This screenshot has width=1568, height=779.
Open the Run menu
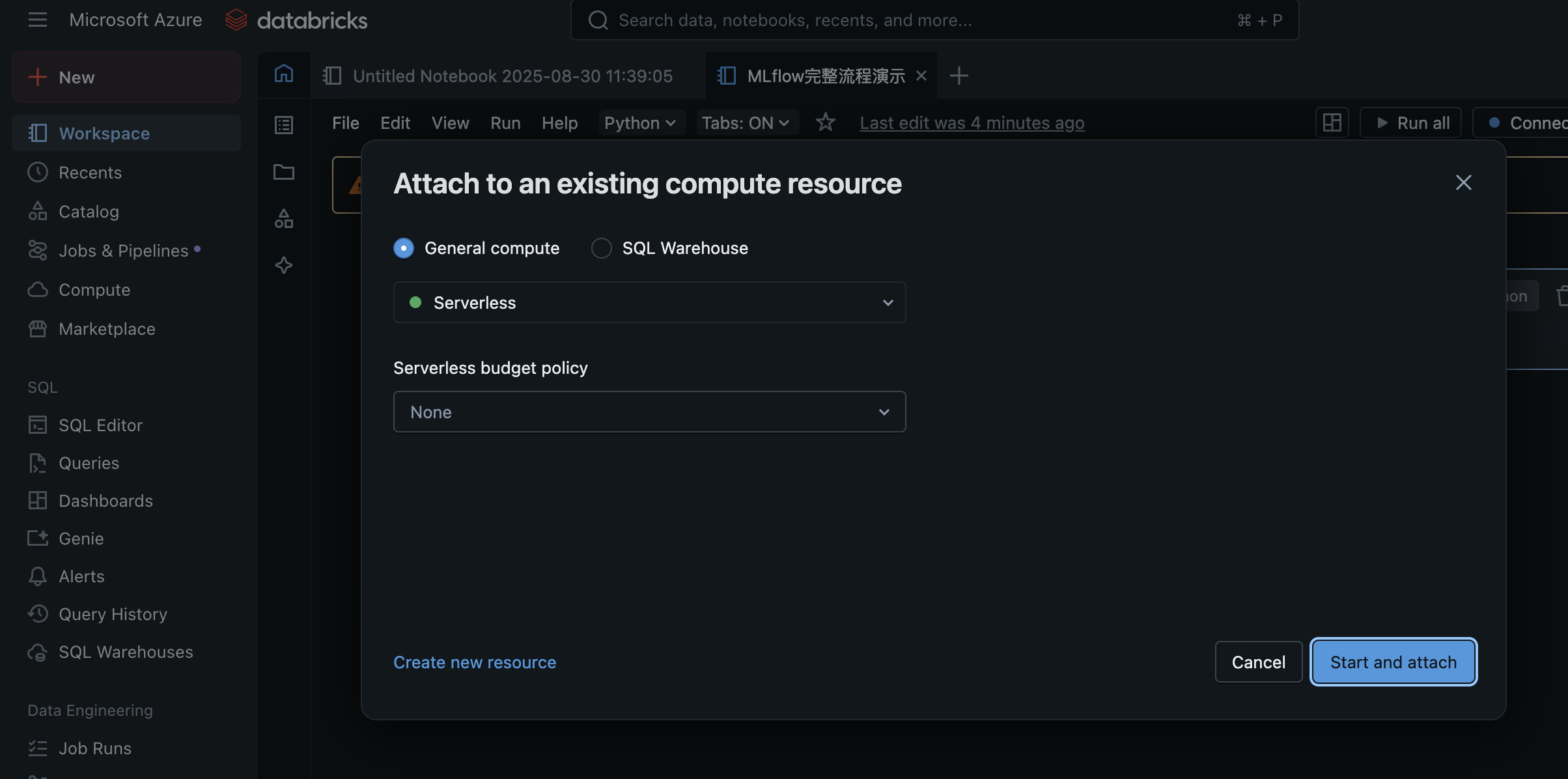coord(505,122)
